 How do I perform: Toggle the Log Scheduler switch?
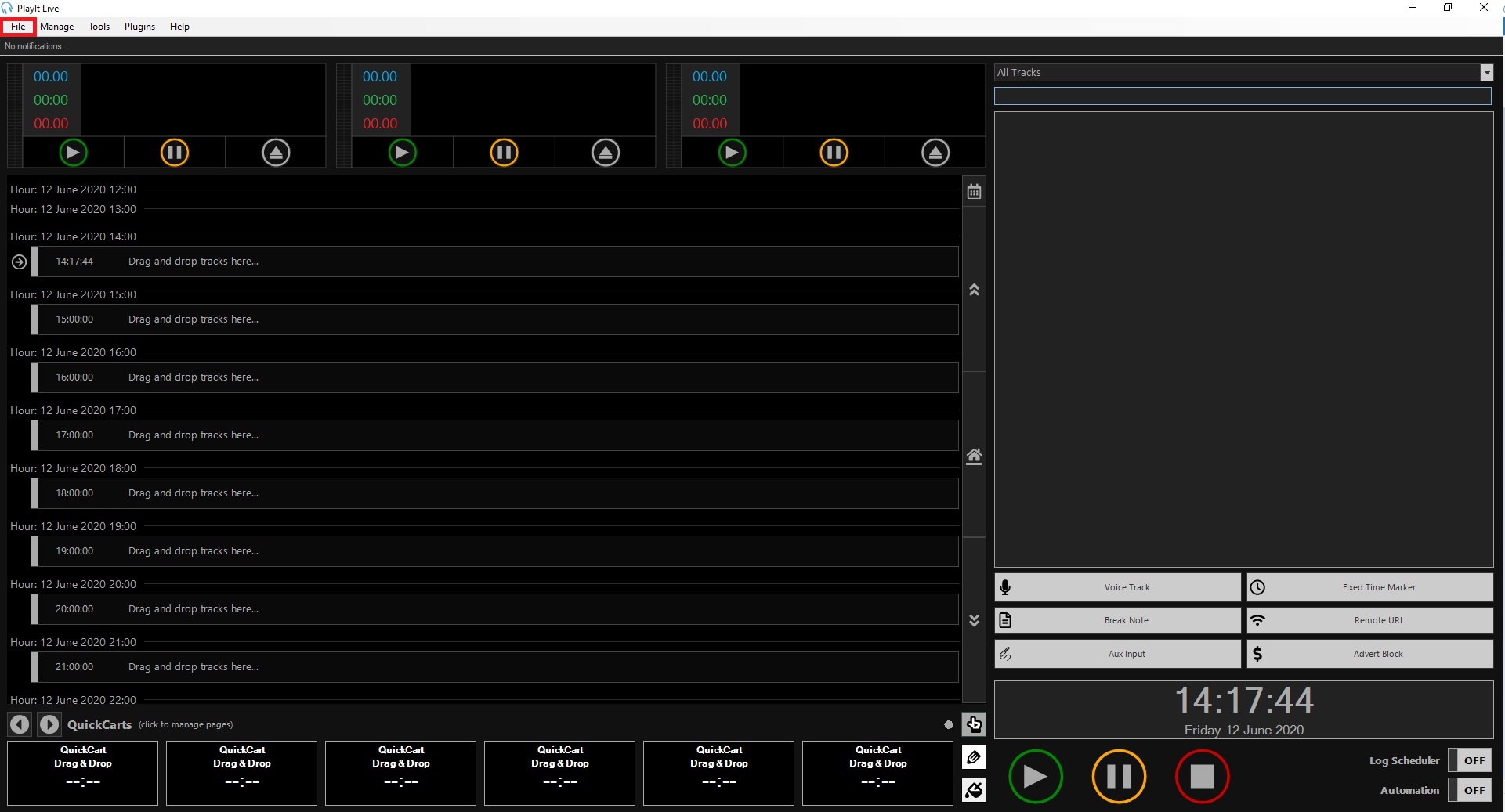(x=1474, y=760)
